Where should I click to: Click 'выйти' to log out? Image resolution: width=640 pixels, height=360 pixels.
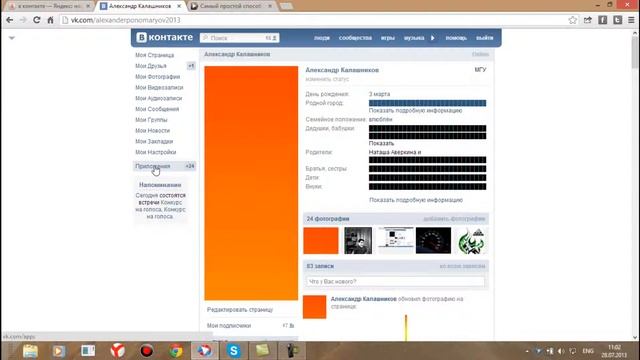click(484, 38)
